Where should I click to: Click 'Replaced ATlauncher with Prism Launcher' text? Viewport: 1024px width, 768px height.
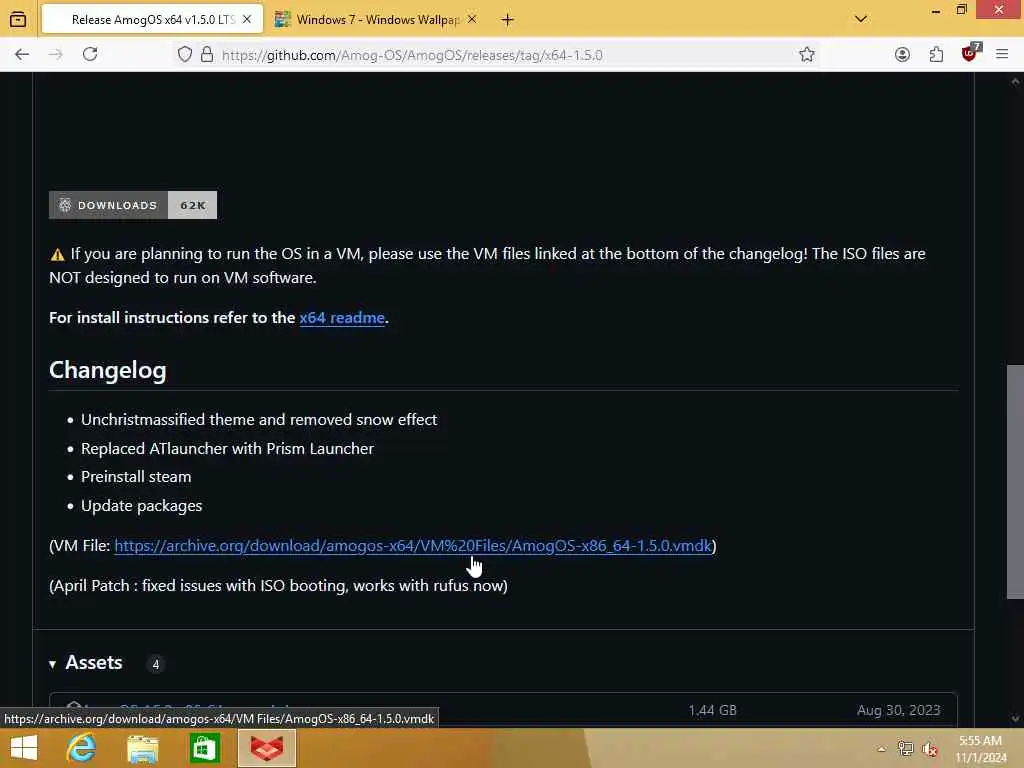point(227,449)
